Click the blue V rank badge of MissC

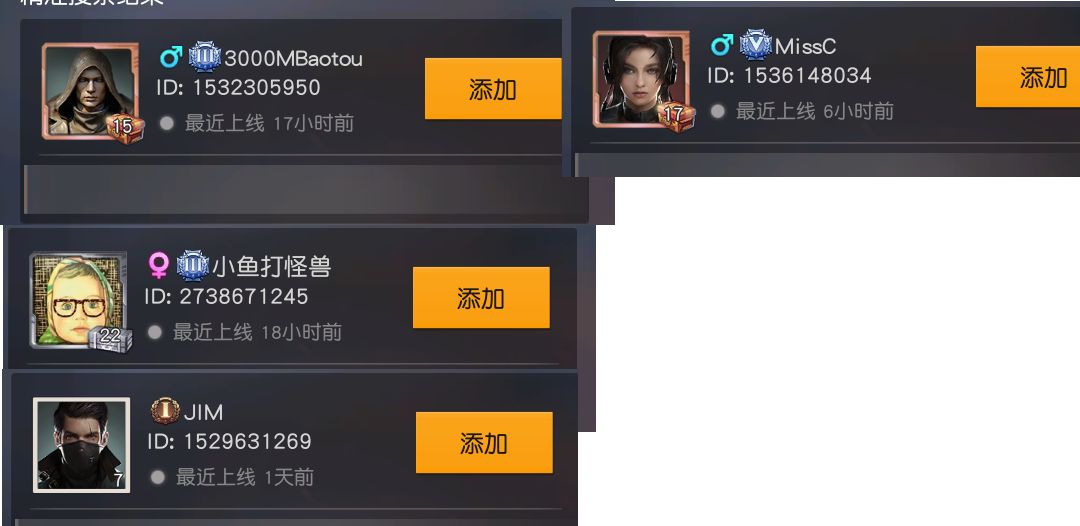(755, 45)
